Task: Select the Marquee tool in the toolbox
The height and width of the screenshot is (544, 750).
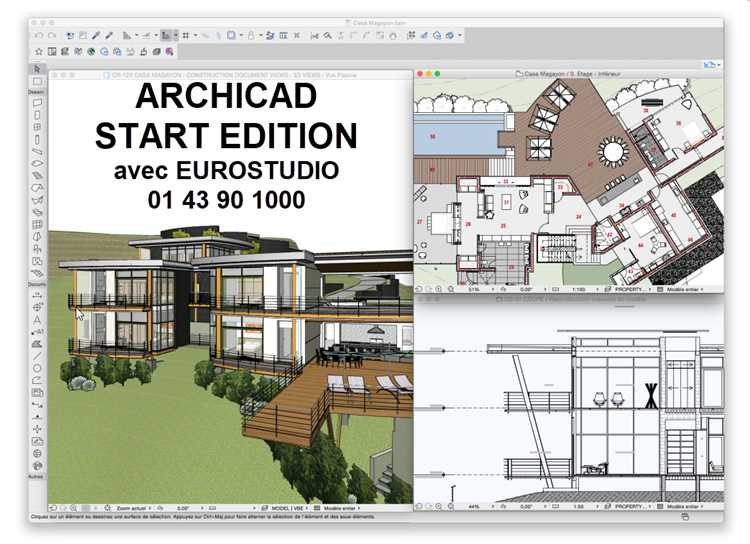Action: click(37, 82)
